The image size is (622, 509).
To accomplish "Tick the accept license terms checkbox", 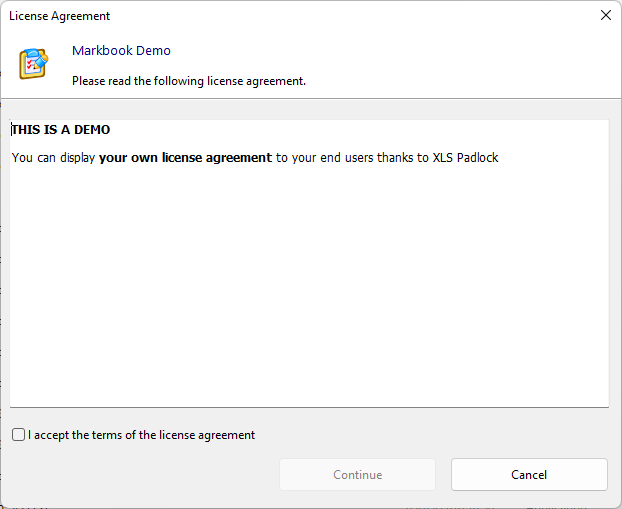I will 18,435.
